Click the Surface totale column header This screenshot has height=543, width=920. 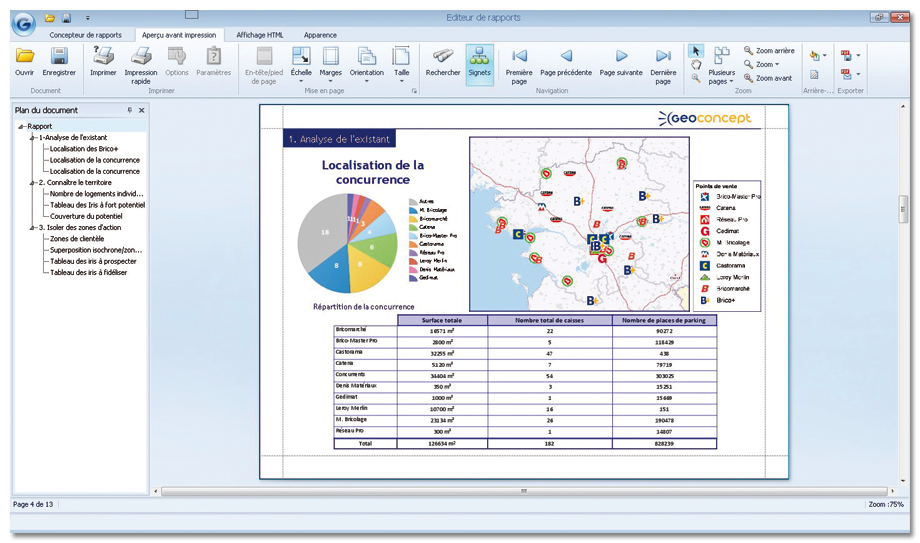pos(442,321)
